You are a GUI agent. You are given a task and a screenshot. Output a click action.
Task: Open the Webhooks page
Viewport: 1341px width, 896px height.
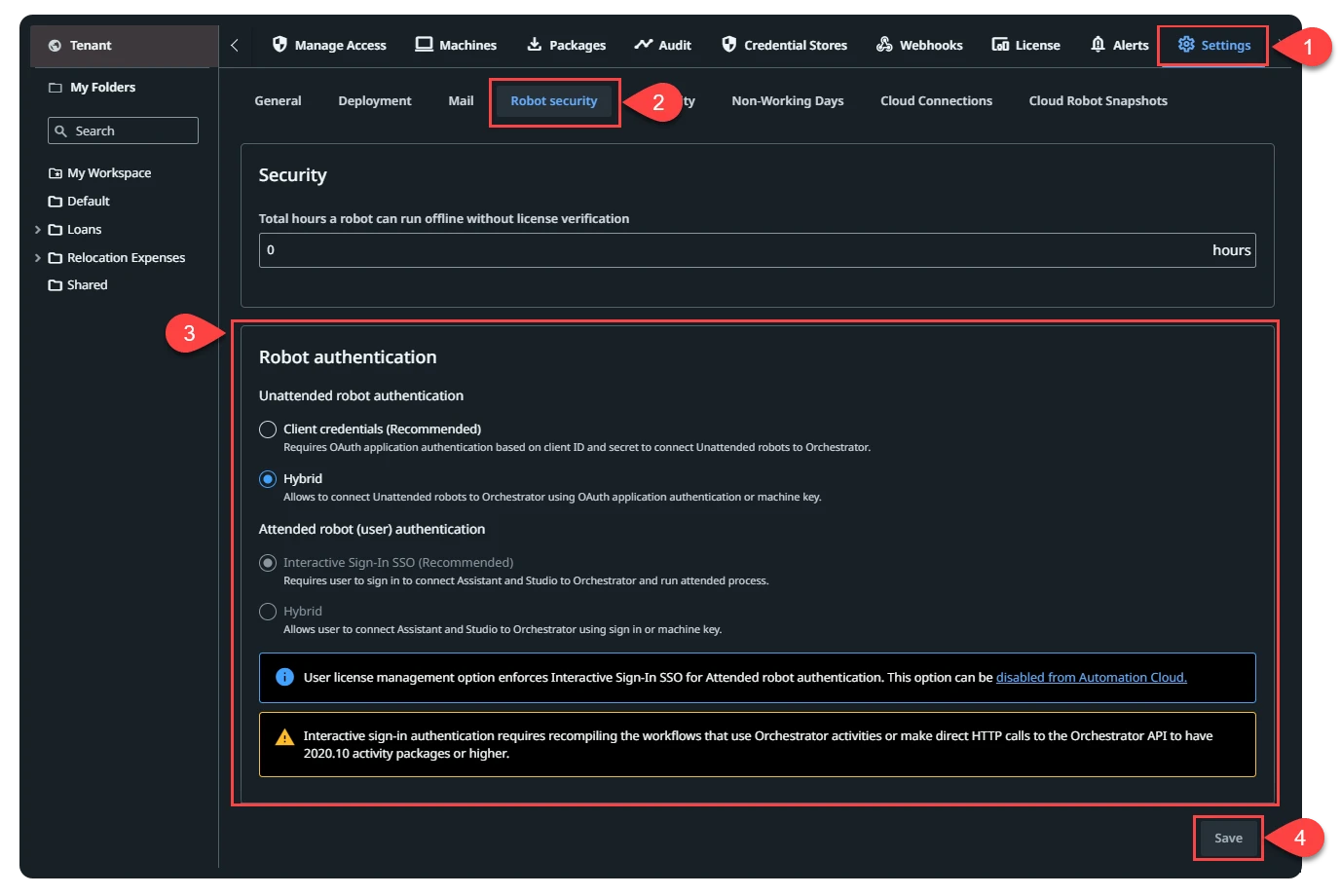click(919, 45)
